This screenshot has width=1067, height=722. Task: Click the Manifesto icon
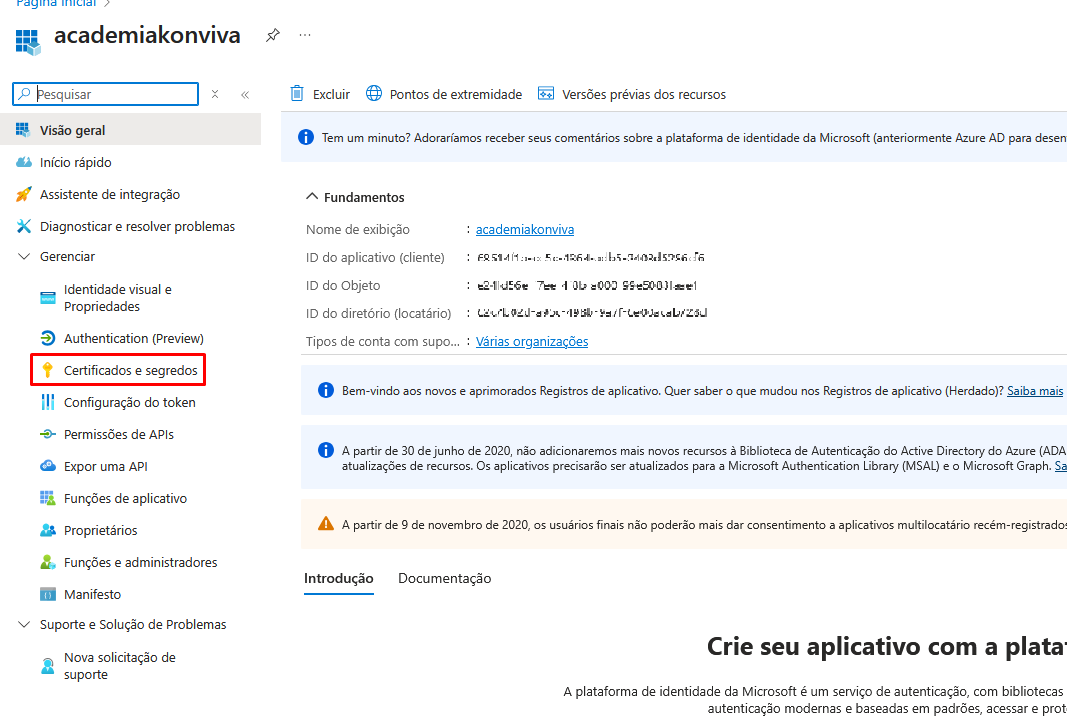48,594
